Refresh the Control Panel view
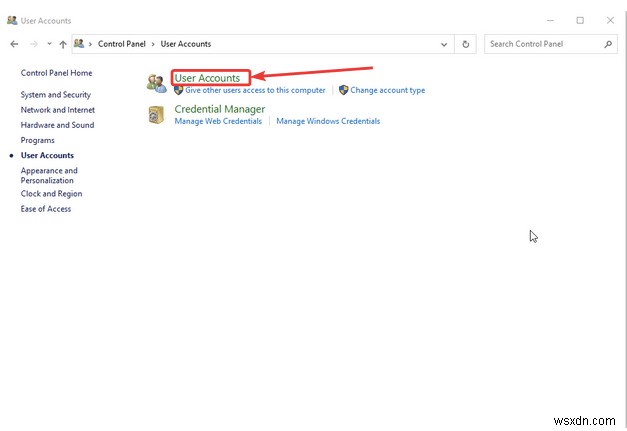The height and width of the screenshot is (431, 627). (465, 44)
